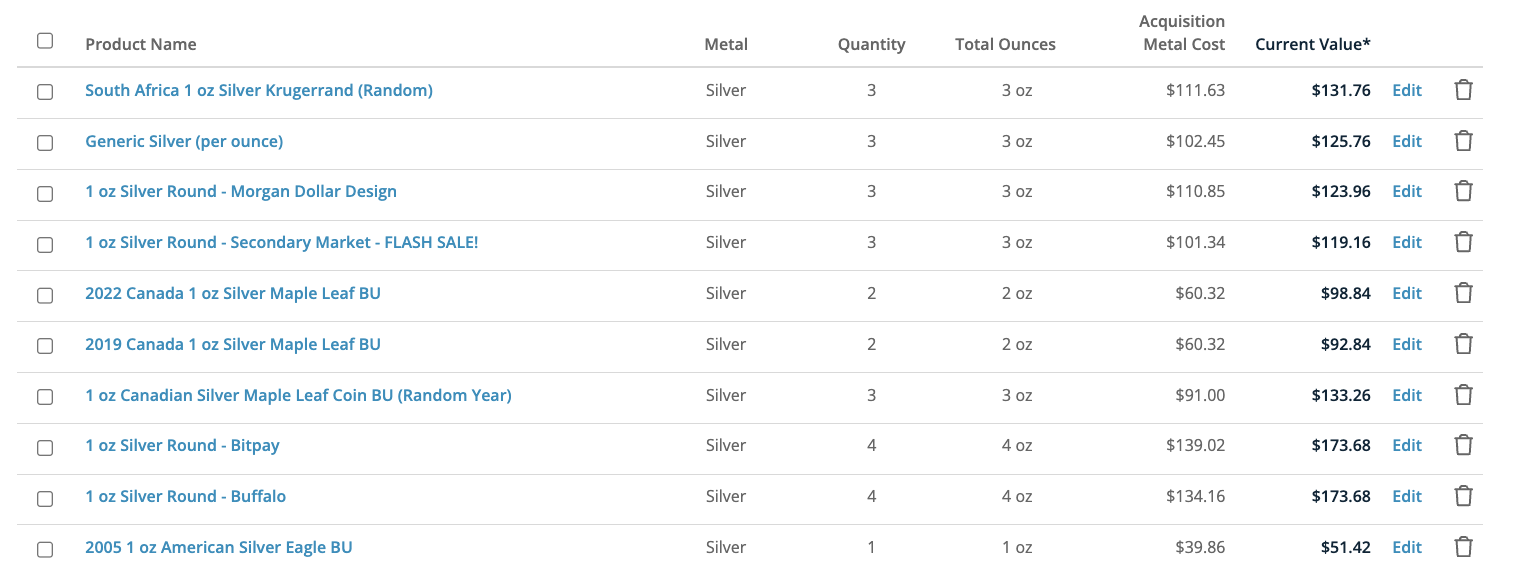The image size is (1518, 584).
Task: Click the Quantity column header
Action: pyautogui.click(x=871, y=44)
